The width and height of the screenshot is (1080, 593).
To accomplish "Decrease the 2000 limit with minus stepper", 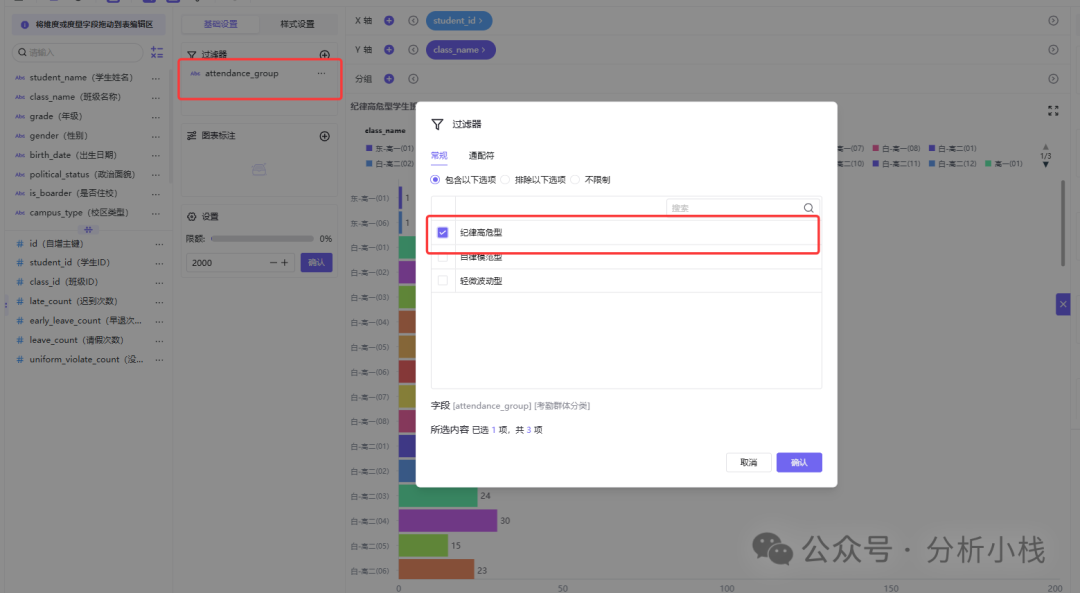I will [273, 262].
